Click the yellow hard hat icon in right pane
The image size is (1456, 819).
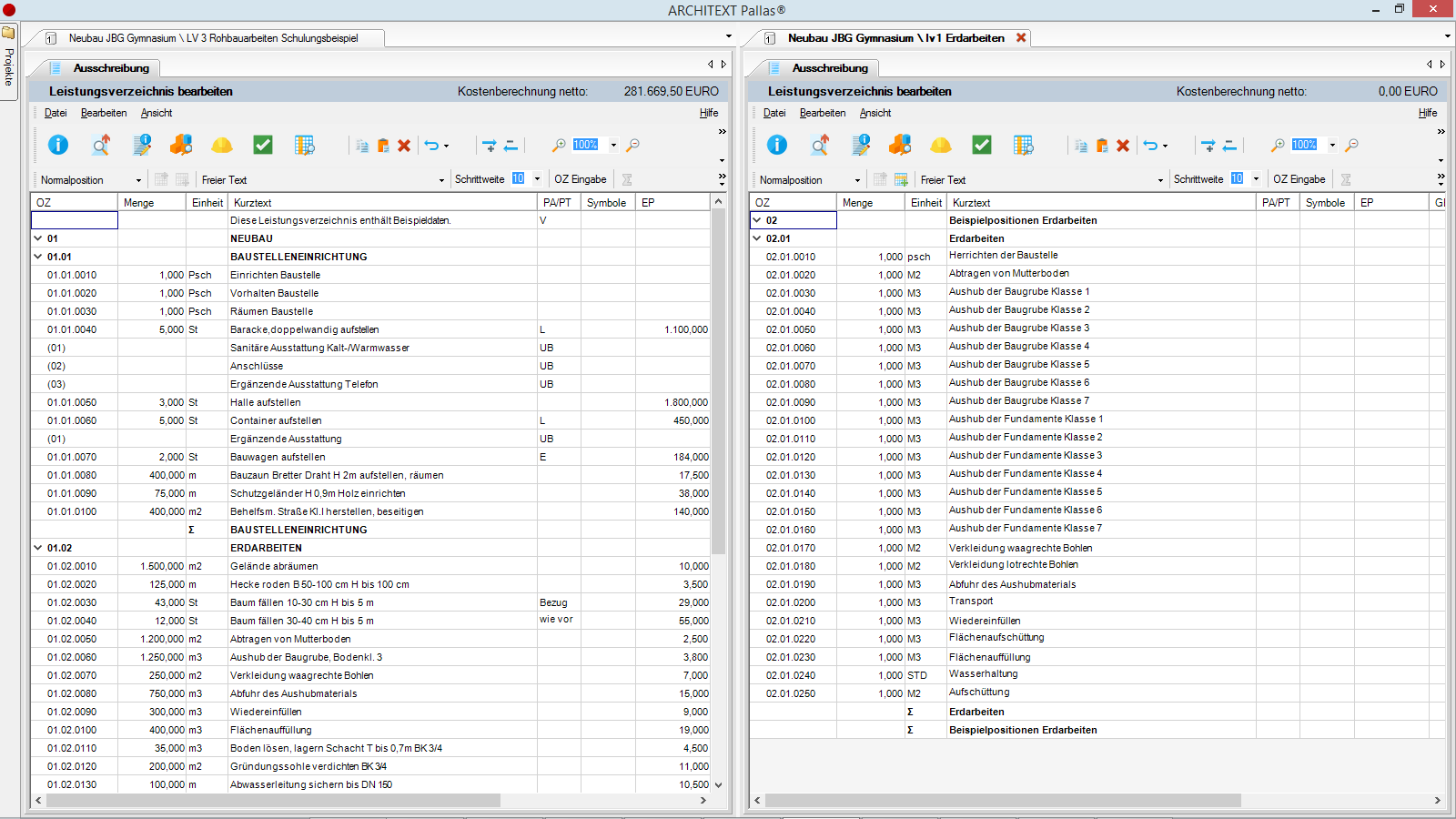[941, 145]
